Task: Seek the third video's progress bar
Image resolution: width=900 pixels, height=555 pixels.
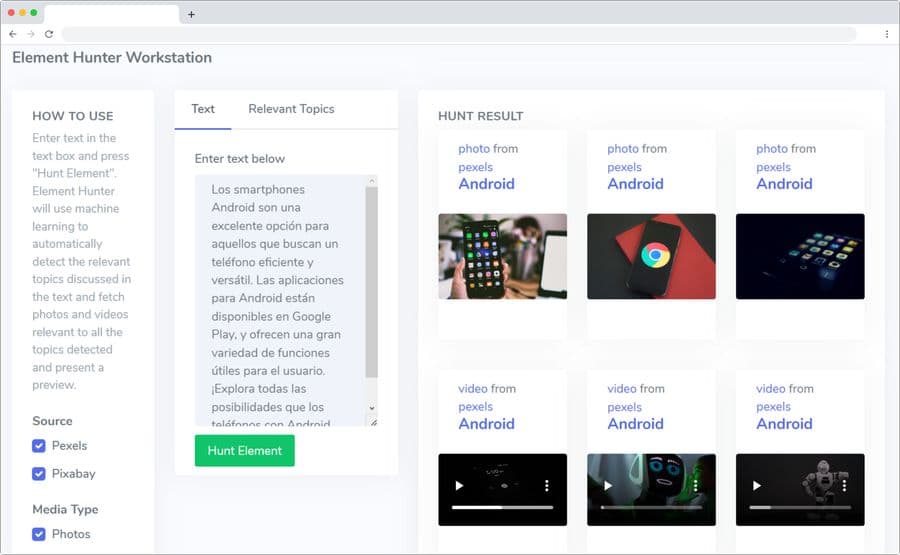Action: coord(800,507)
